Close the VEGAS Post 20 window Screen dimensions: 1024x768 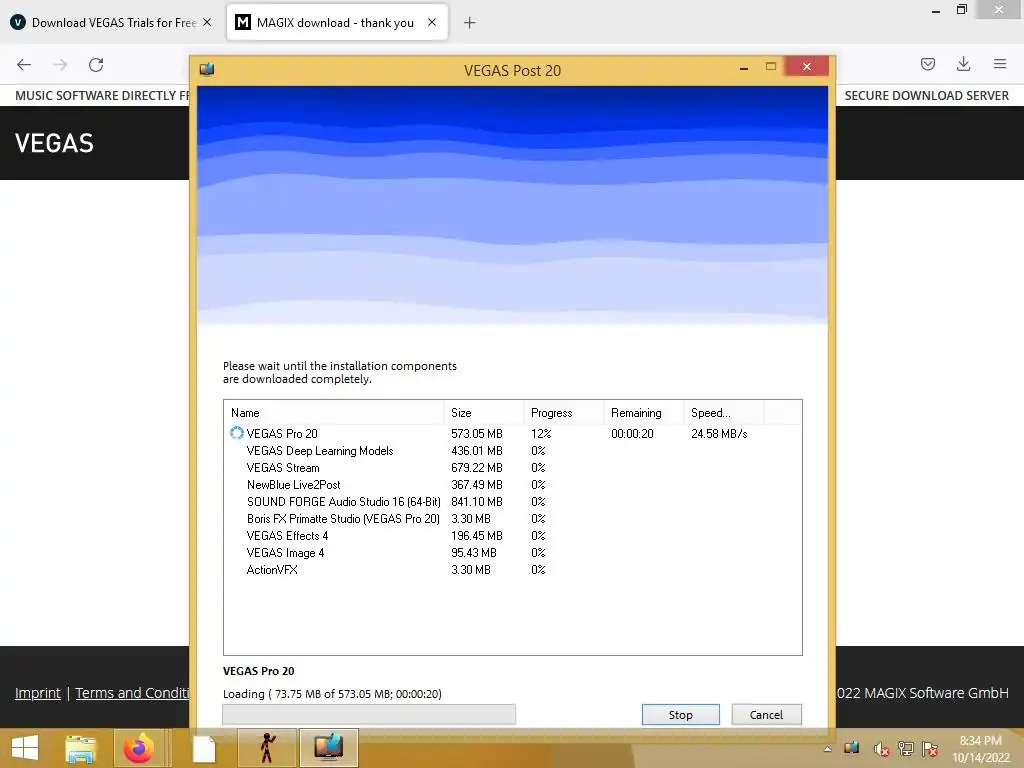[x=807, y=66]
